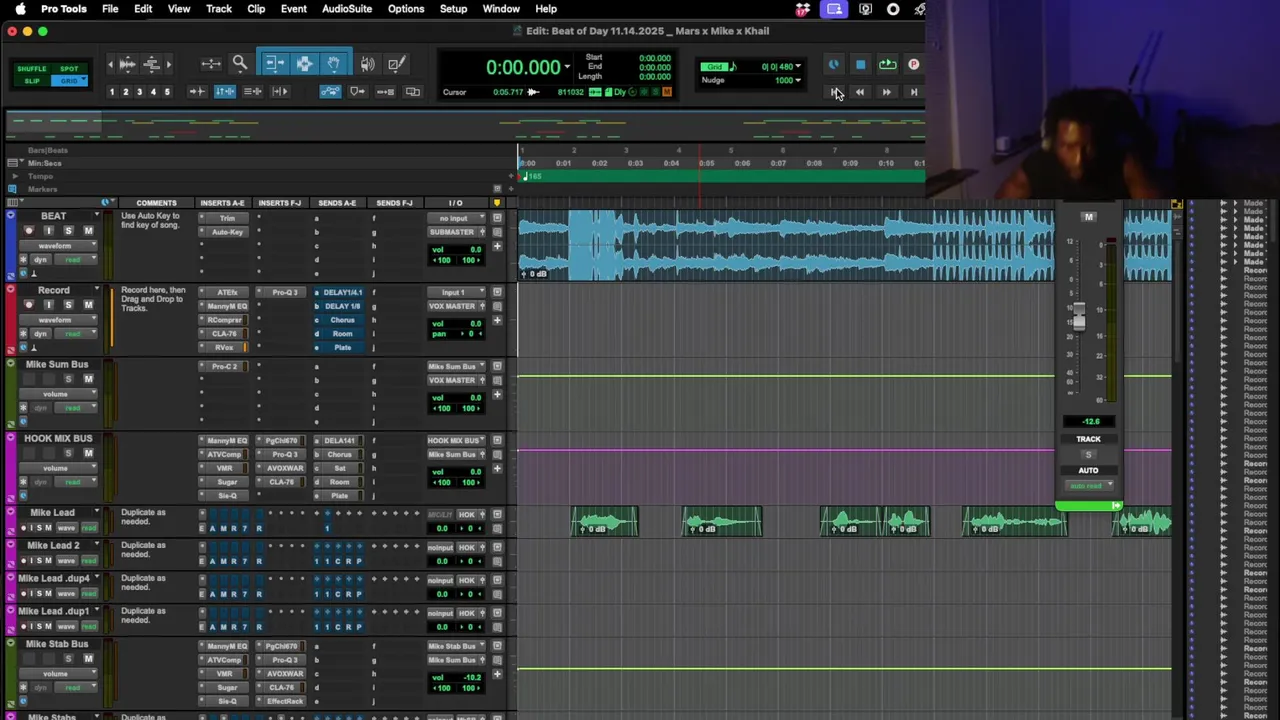Open BEAT track view selector waveform

pos(57,246)
